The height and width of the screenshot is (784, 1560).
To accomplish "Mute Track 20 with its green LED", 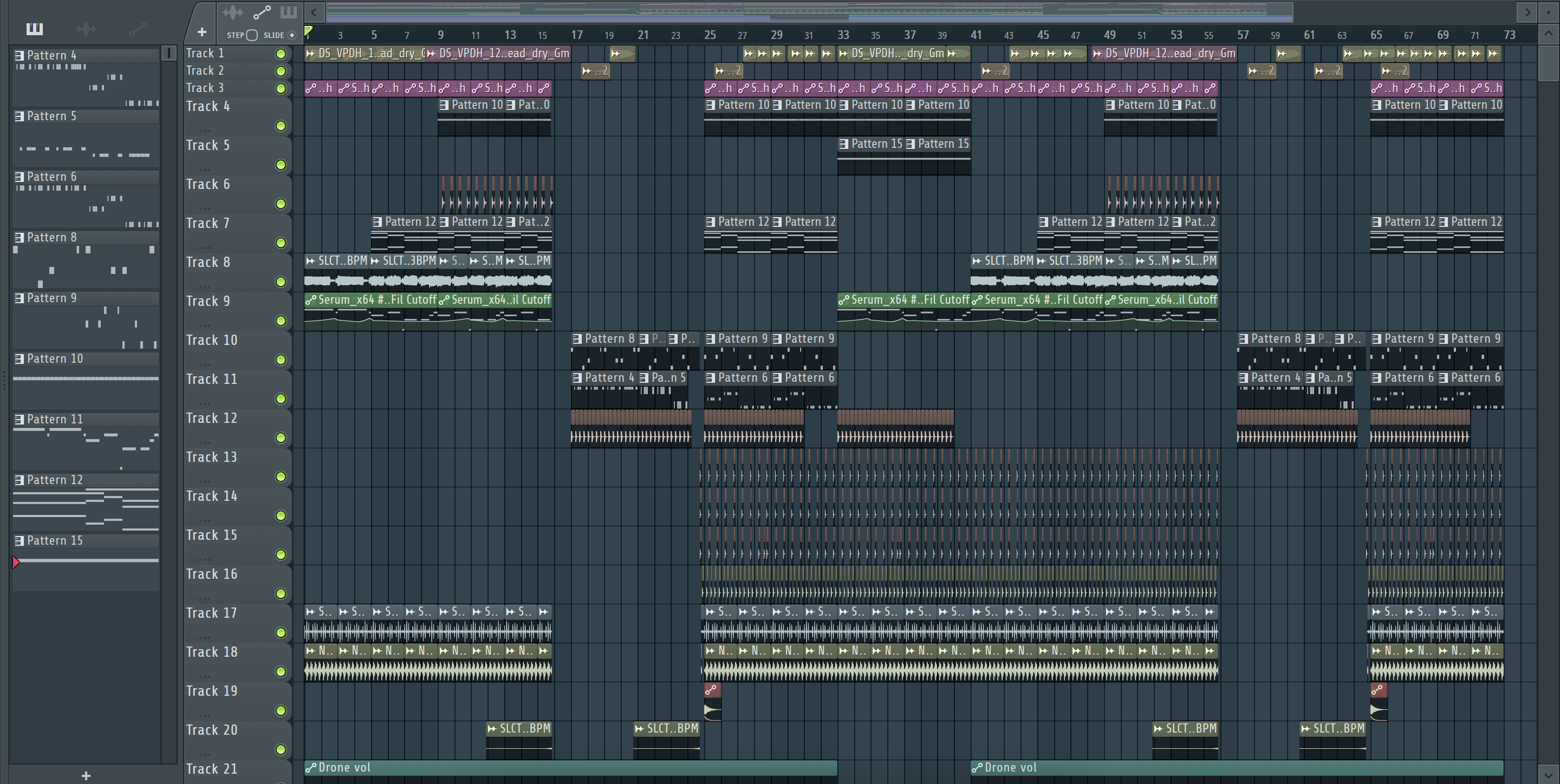I will (281, 749).
